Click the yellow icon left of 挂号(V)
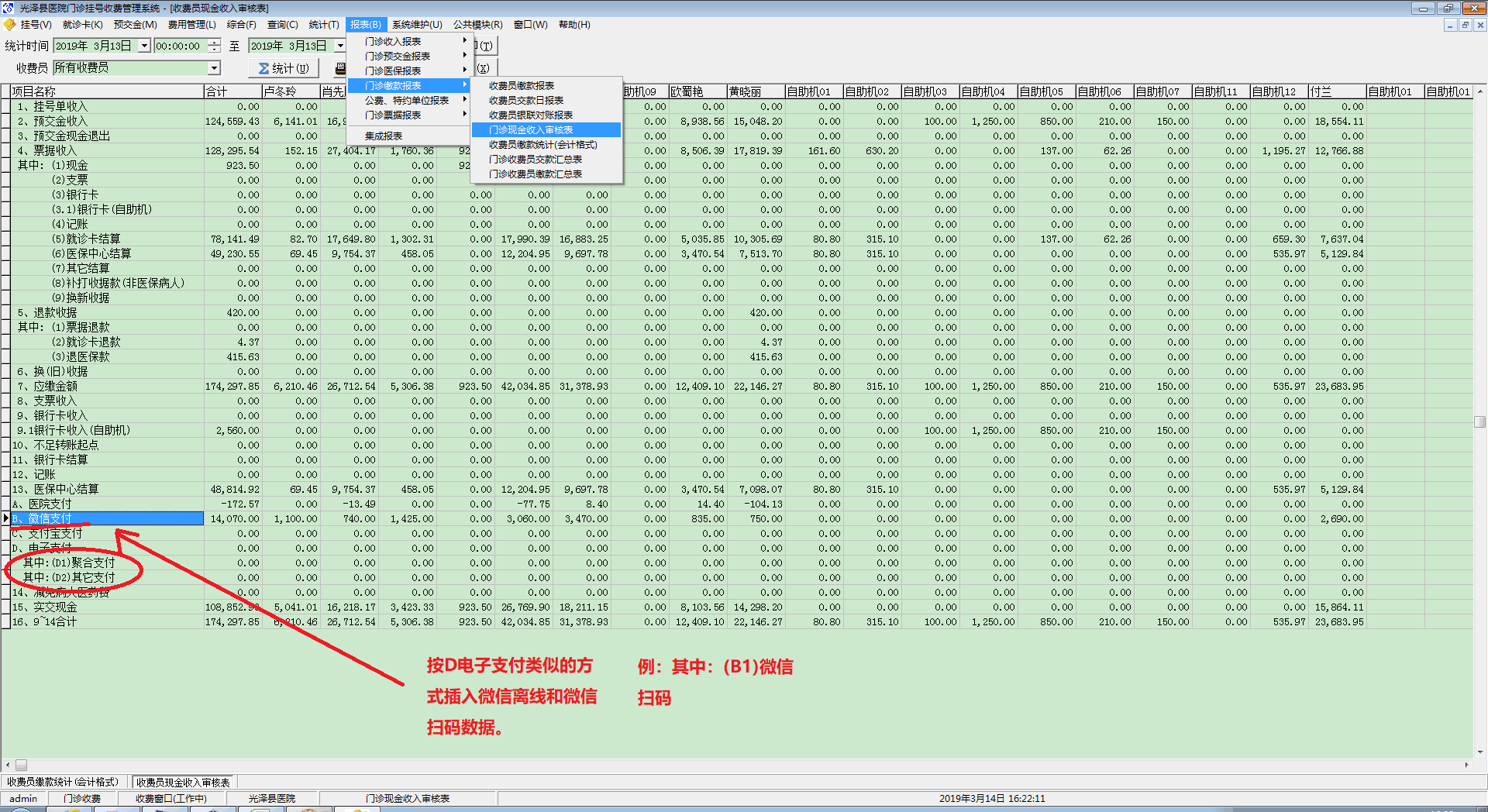 click(x=9, y=25)
